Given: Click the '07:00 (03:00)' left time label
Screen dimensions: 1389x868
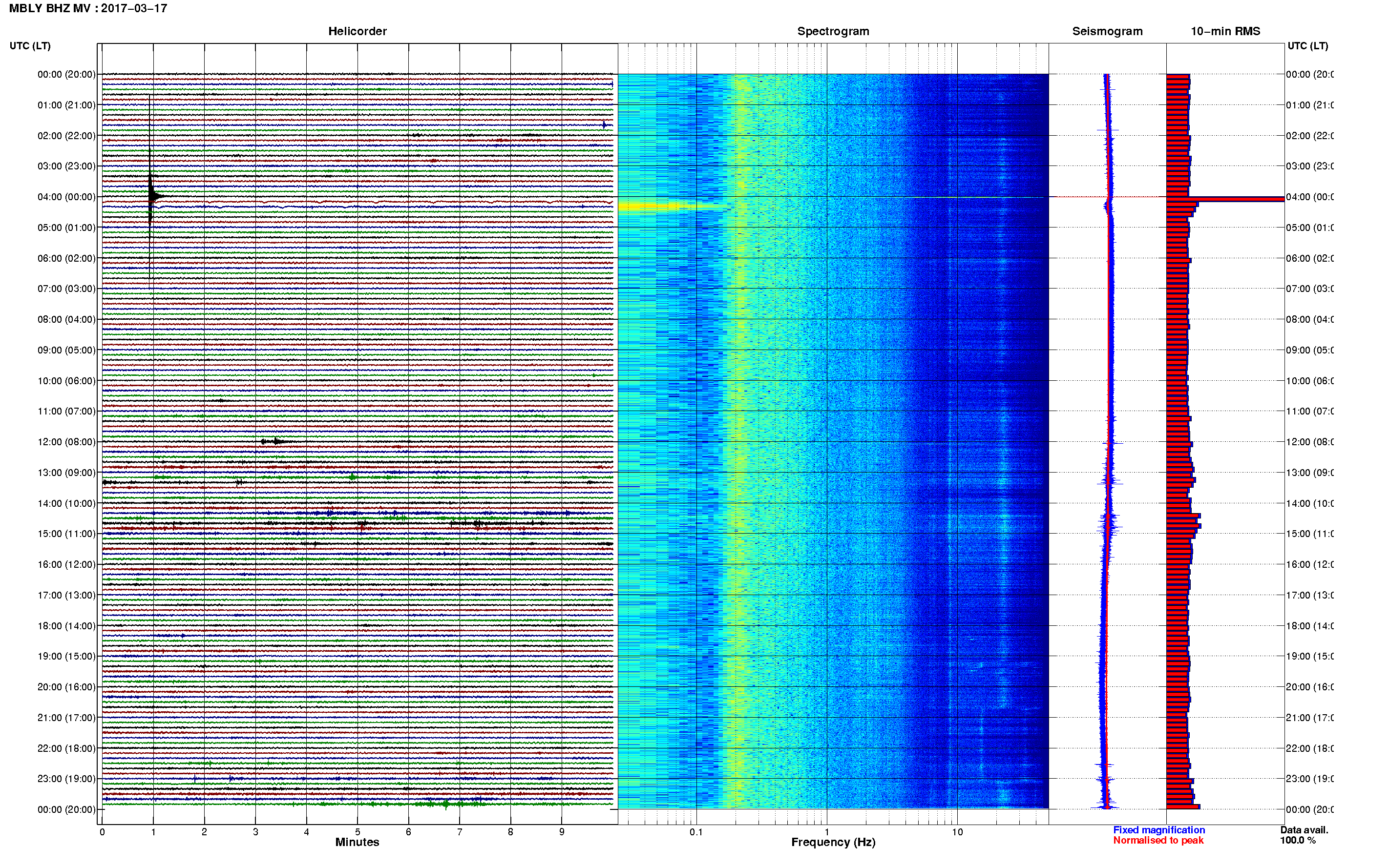Looking at the screenshot, I should 66,289.
